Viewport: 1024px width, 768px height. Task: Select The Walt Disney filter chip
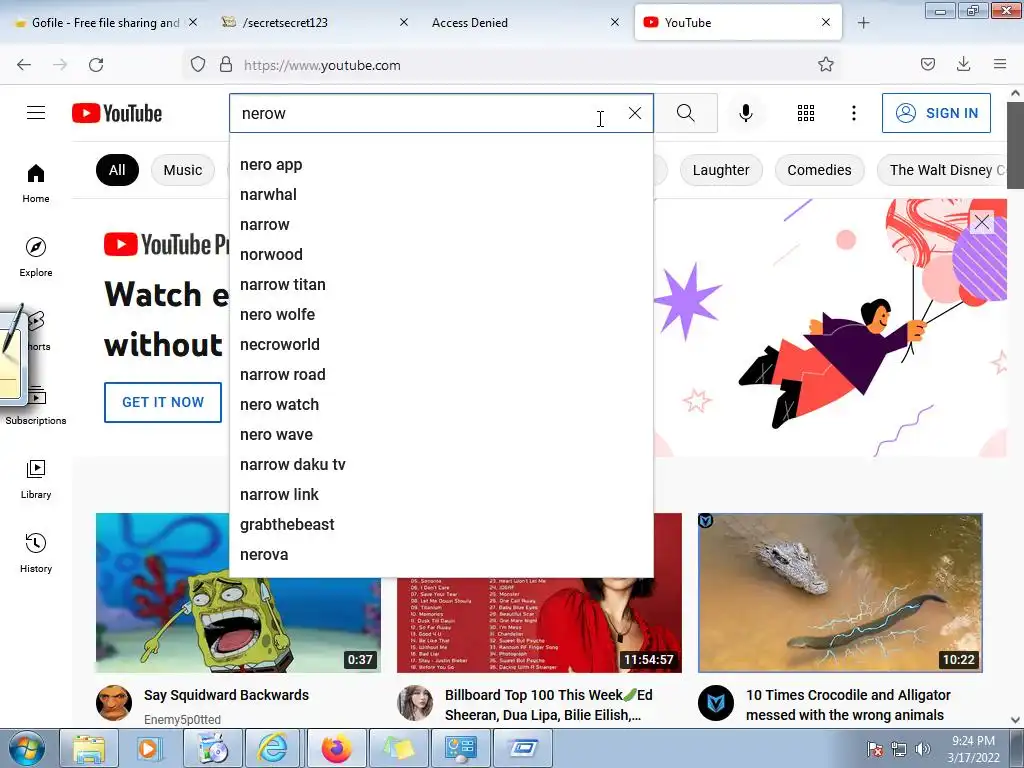click(943, 170)
